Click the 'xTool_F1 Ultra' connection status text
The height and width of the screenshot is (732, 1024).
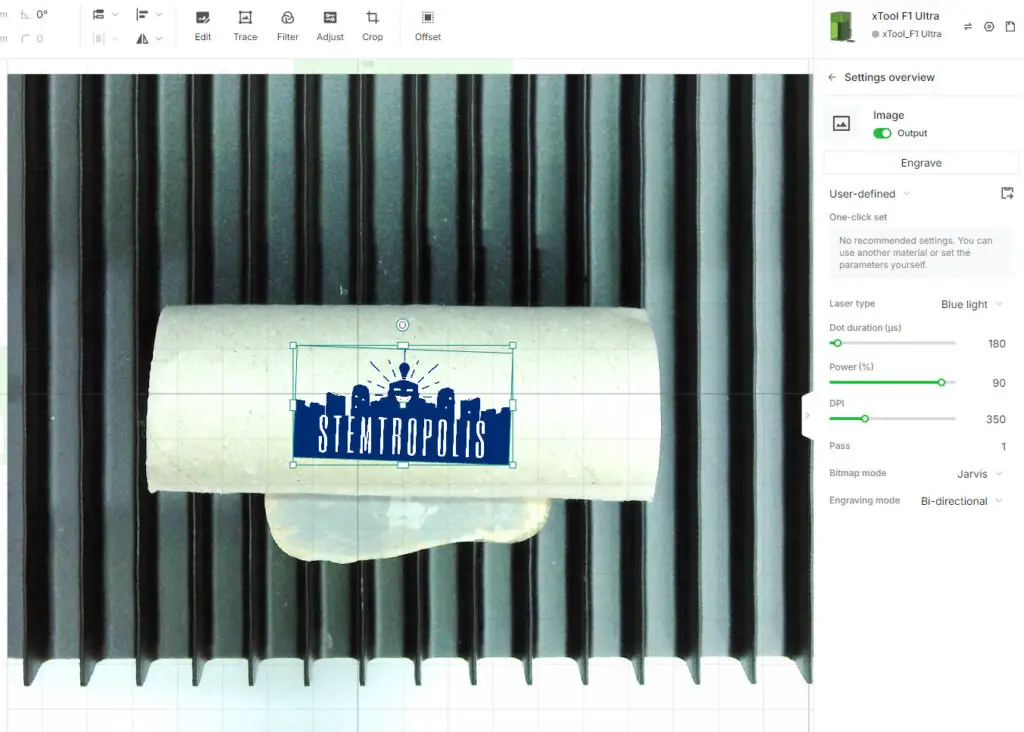912,34
